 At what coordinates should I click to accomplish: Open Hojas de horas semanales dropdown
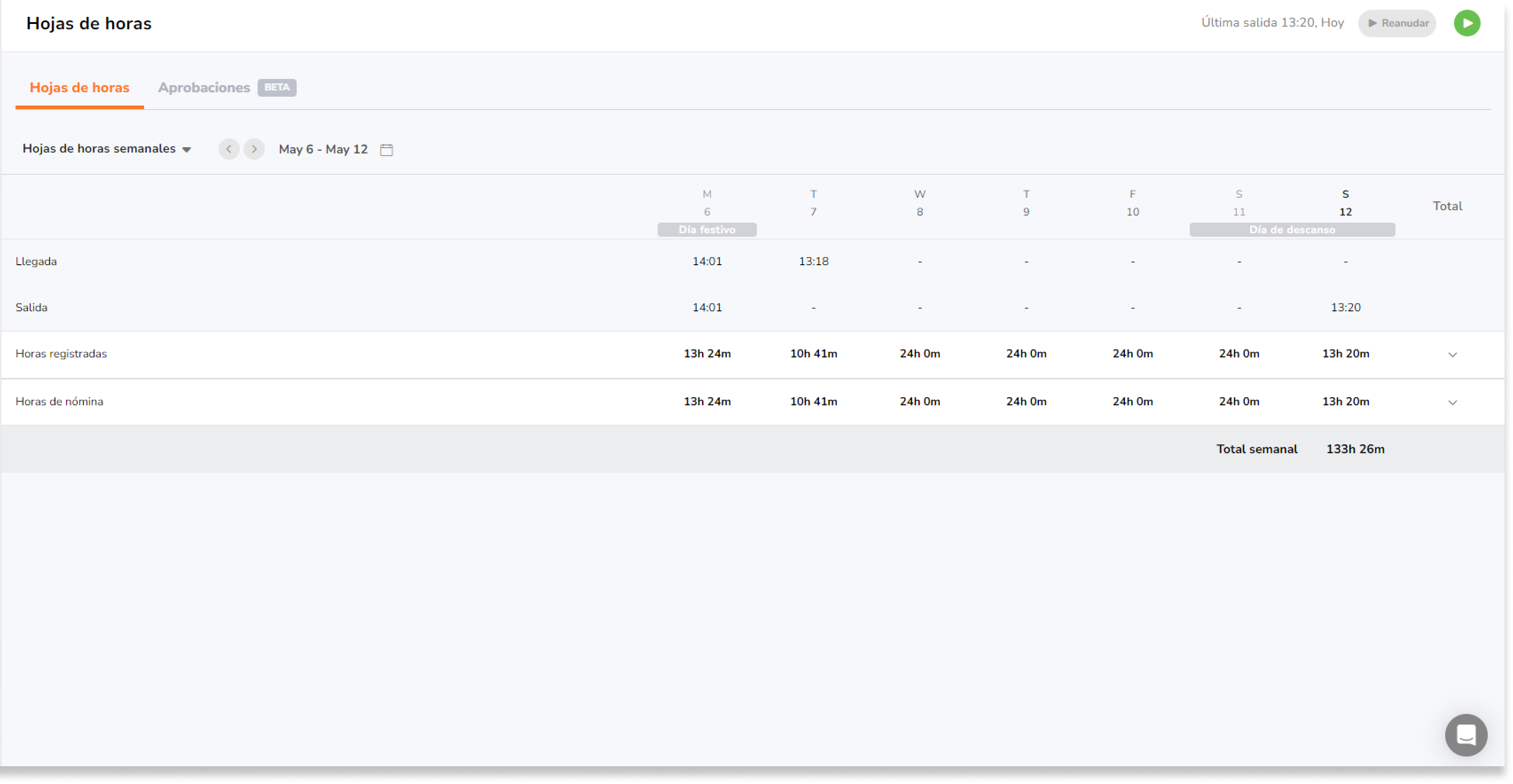tap(107, 149)
